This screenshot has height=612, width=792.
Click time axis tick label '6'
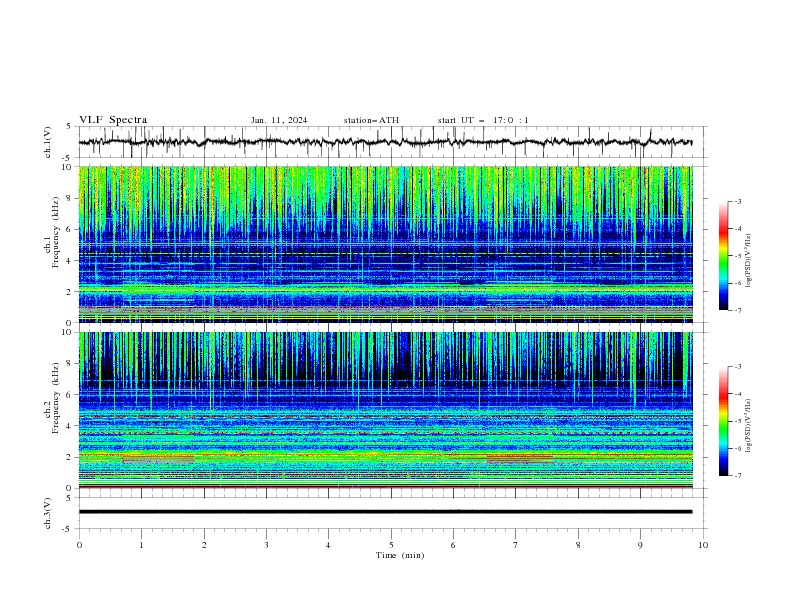point(453,545)
